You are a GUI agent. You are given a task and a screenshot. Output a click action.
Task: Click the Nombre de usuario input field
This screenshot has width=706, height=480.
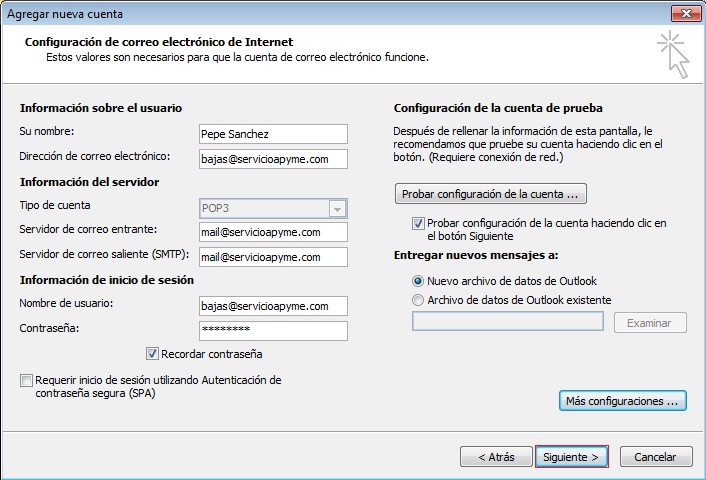pyautogui.click(x=273, y=306)
